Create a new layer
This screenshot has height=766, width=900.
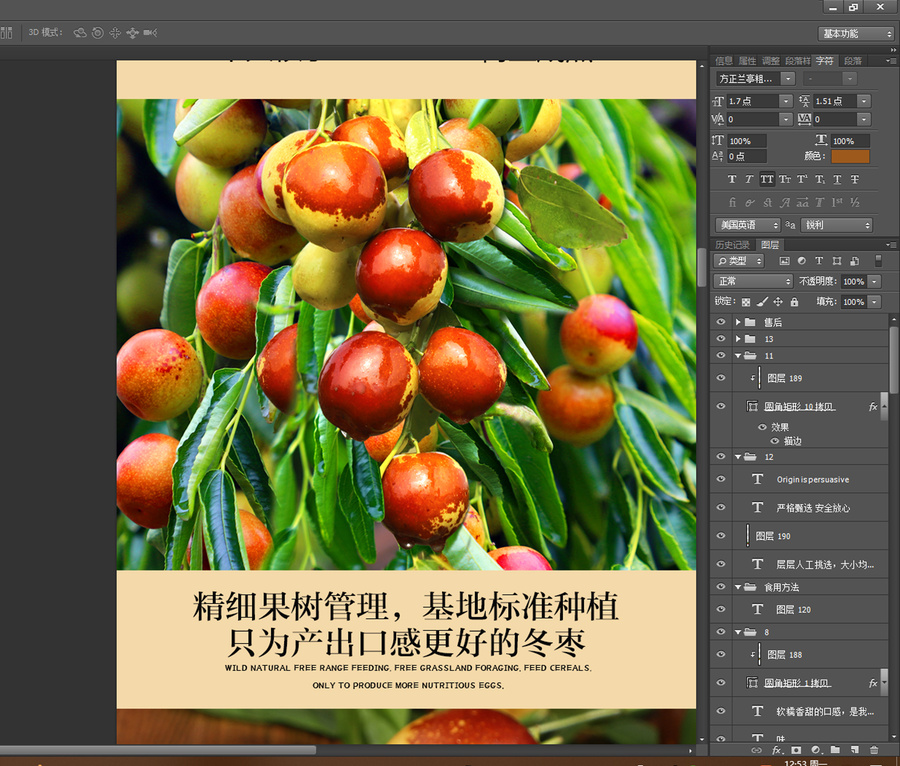855,750
